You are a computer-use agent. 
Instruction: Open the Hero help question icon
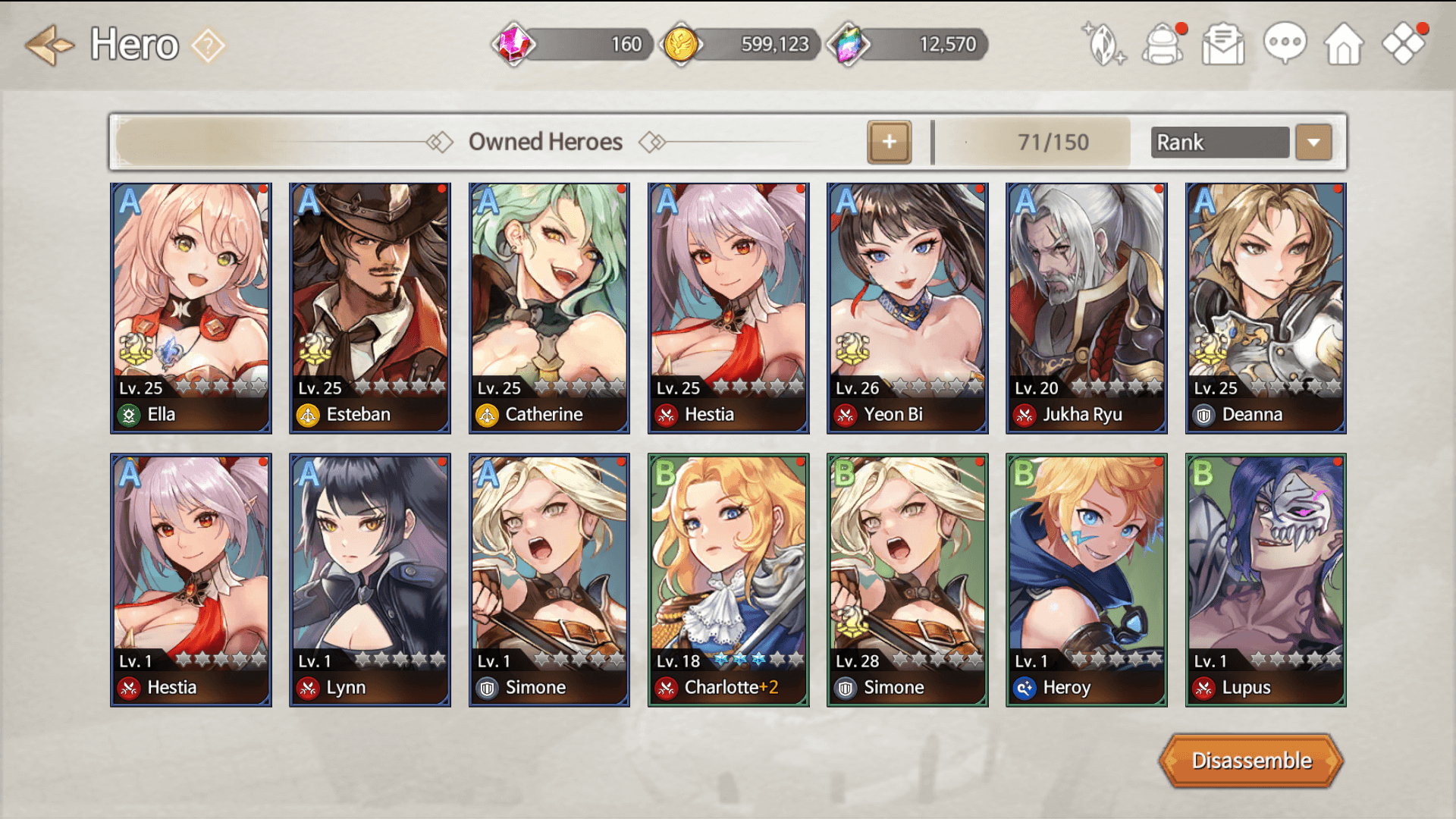coord(208,45)
